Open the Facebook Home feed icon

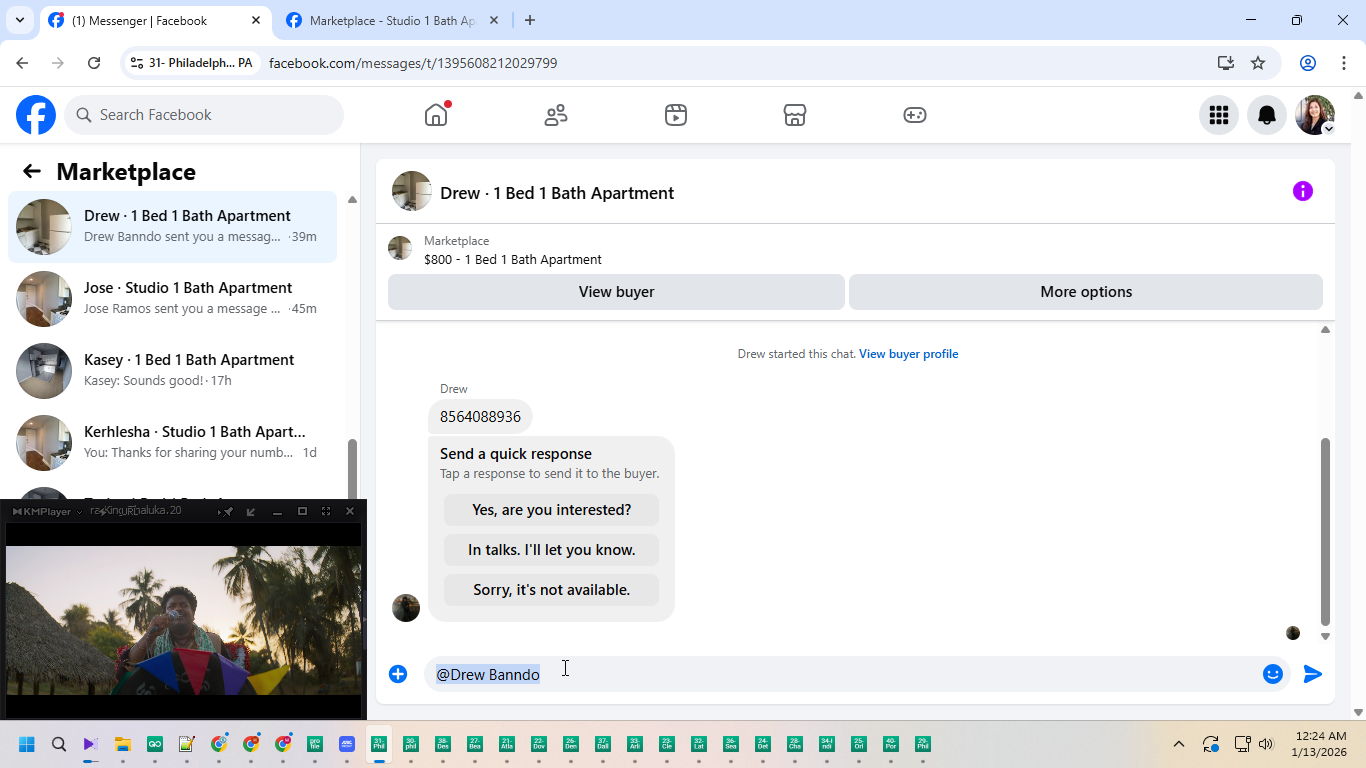tap(436, 115)
